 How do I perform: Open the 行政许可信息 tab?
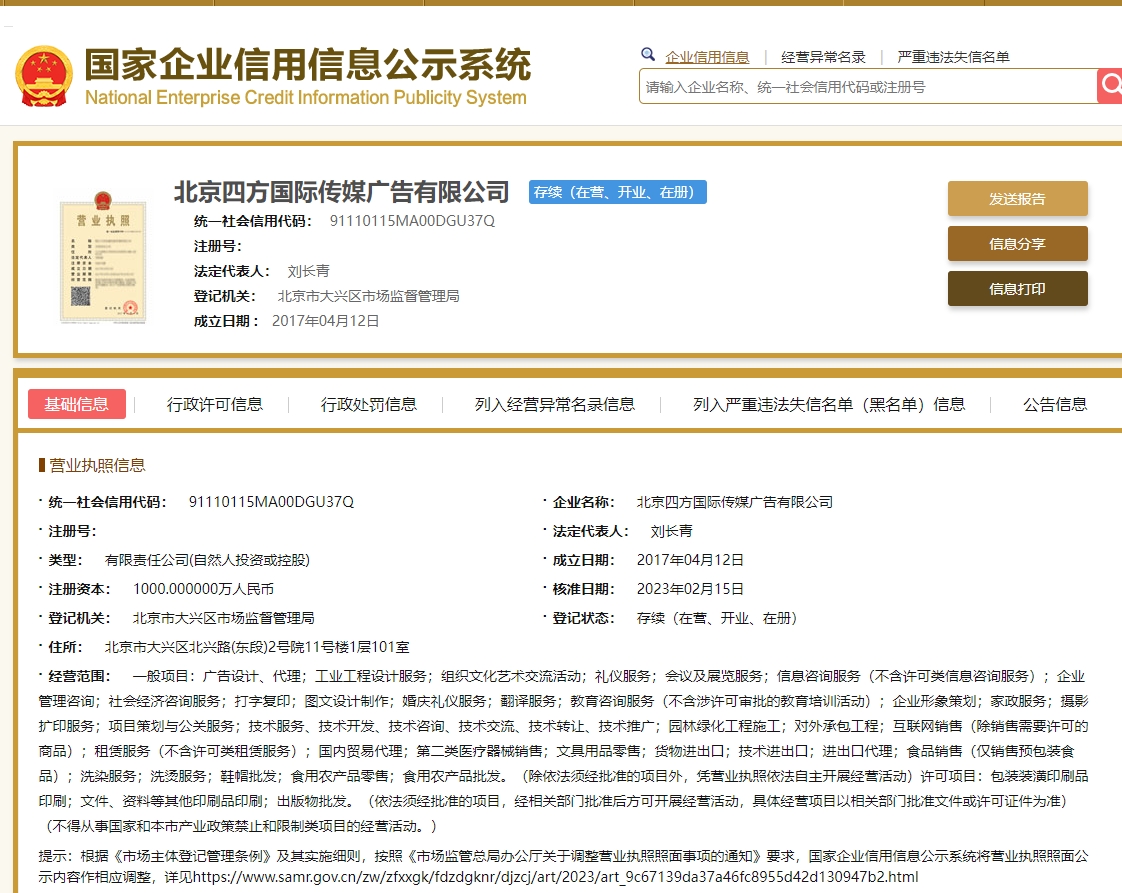coord(215,405)
